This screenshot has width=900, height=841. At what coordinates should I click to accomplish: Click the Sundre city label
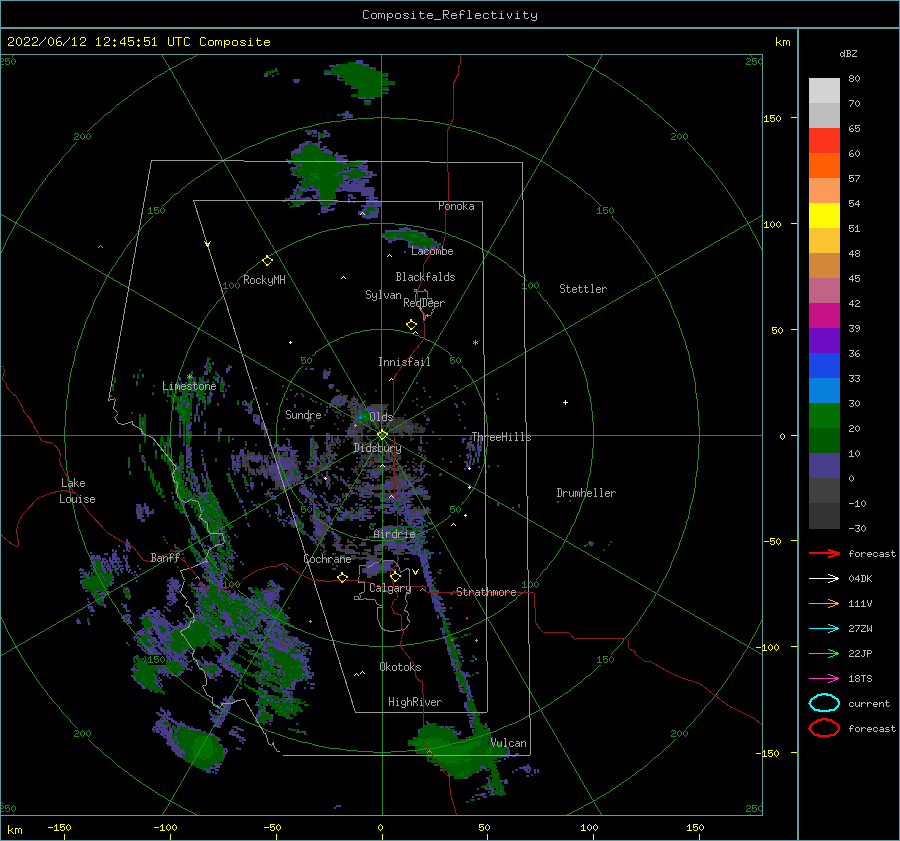pos(303,414)
